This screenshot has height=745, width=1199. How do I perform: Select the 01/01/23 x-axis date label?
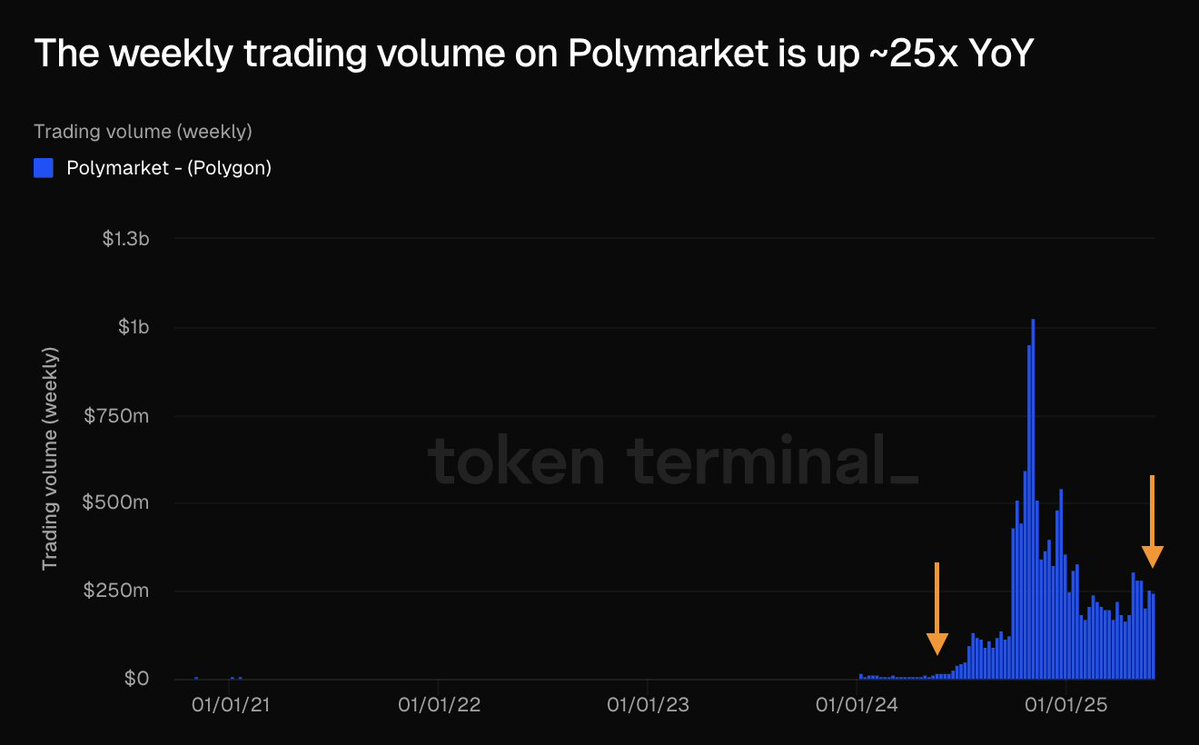[x=648, y=705]
